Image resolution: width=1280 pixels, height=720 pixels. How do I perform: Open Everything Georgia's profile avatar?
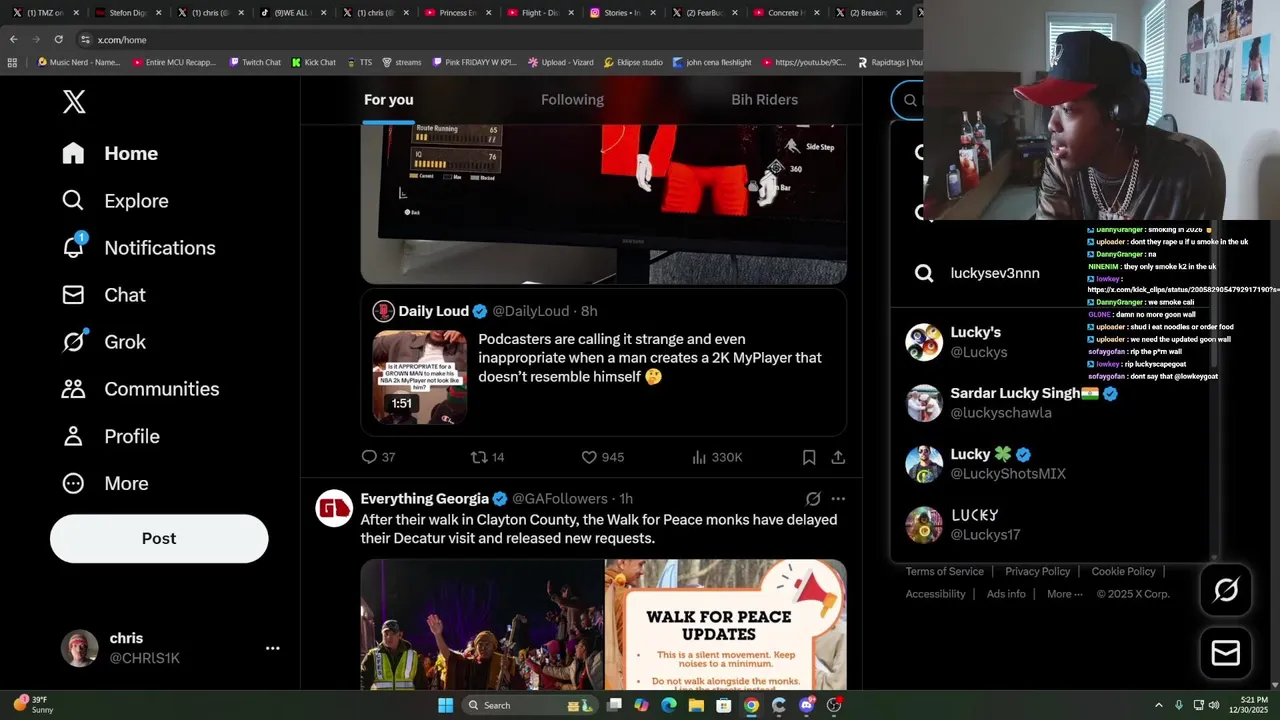(x=334, y=508)
